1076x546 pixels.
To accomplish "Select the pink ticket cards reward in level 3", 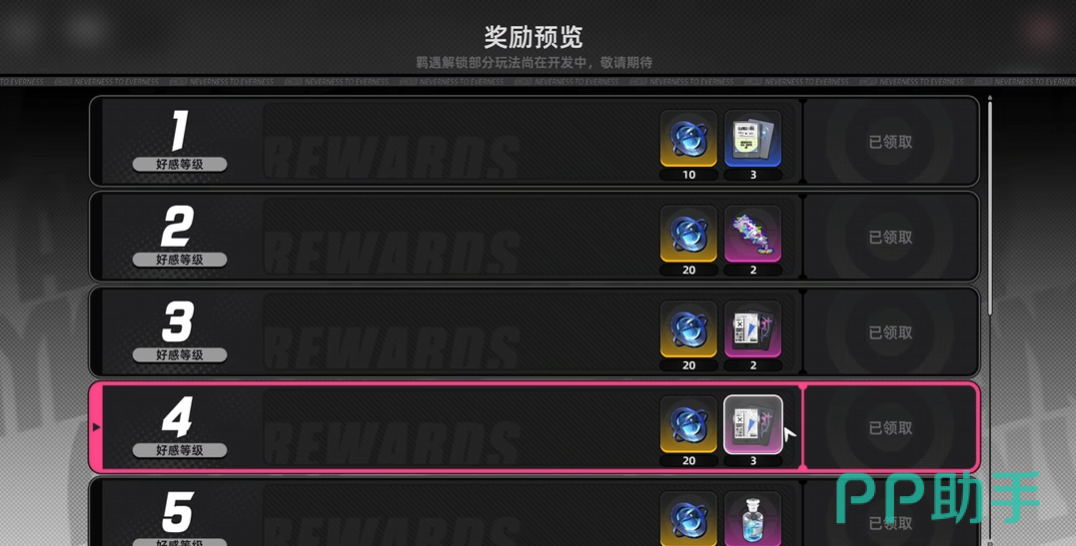I will point(753,329).
